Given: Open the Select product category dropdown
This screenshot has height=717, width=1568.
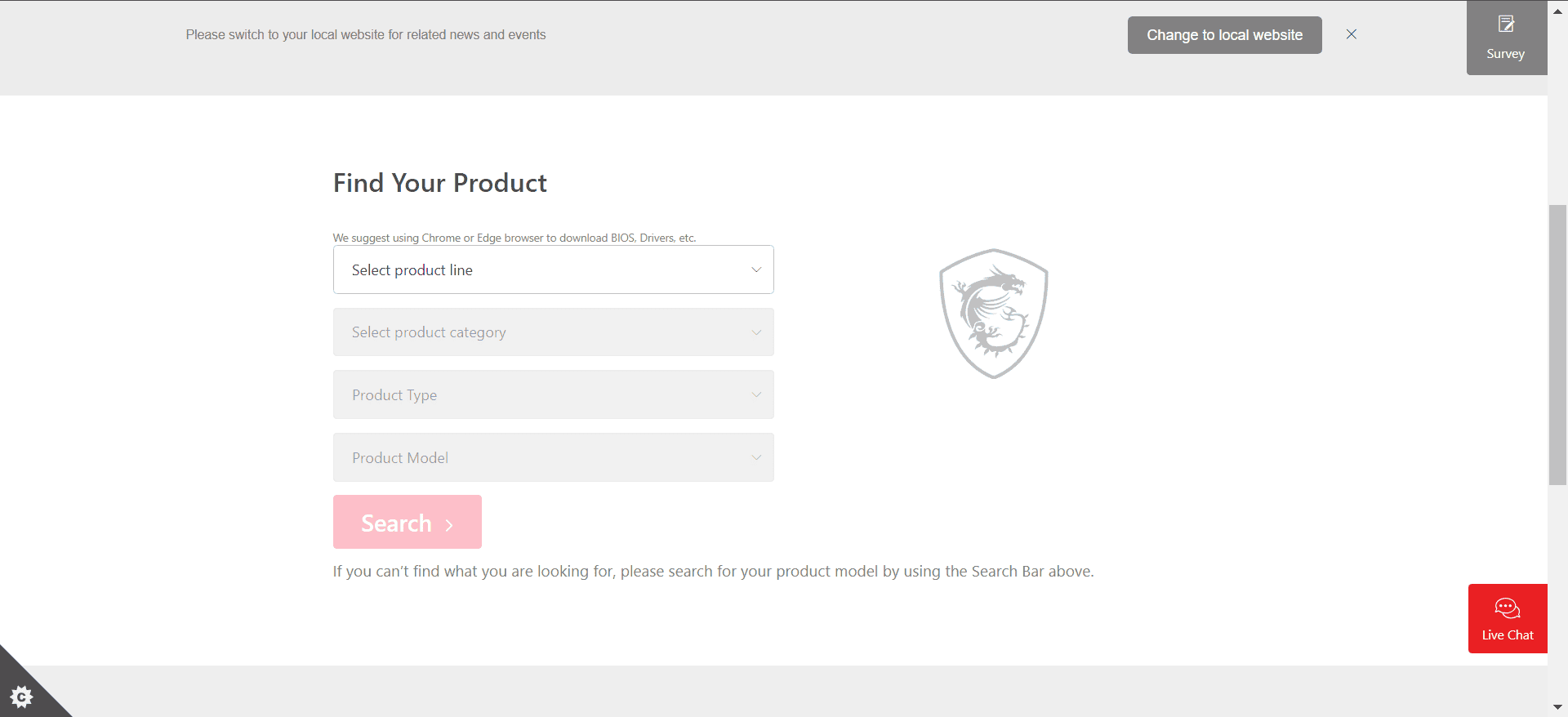Looking at the screenshot, I should point(553,332).
